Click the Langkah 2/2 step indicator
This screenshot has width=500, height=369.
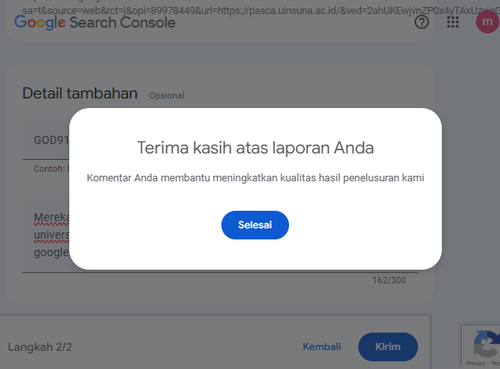coord(40,347)
